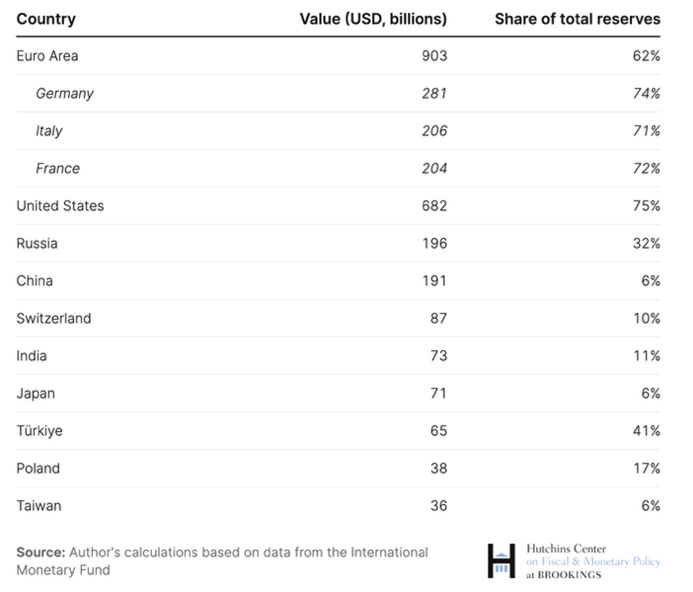Click the Italy sub-row label
Screen dimensions: 693x592
pyautogui.click(x=49, y=131)
